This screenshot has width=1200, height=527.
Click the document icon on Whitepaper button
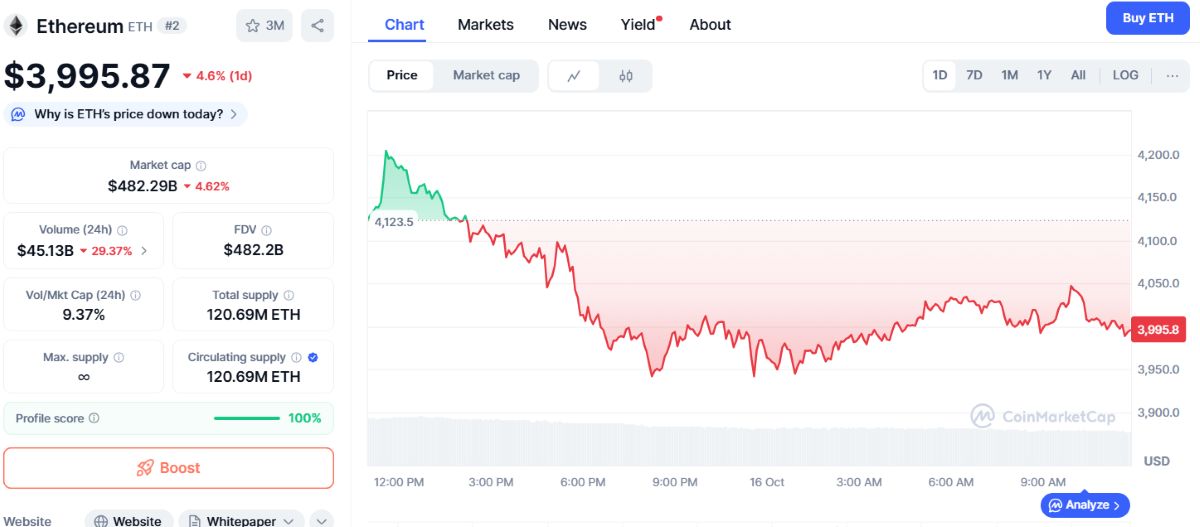pyautogui.click(x=194, y=521)
